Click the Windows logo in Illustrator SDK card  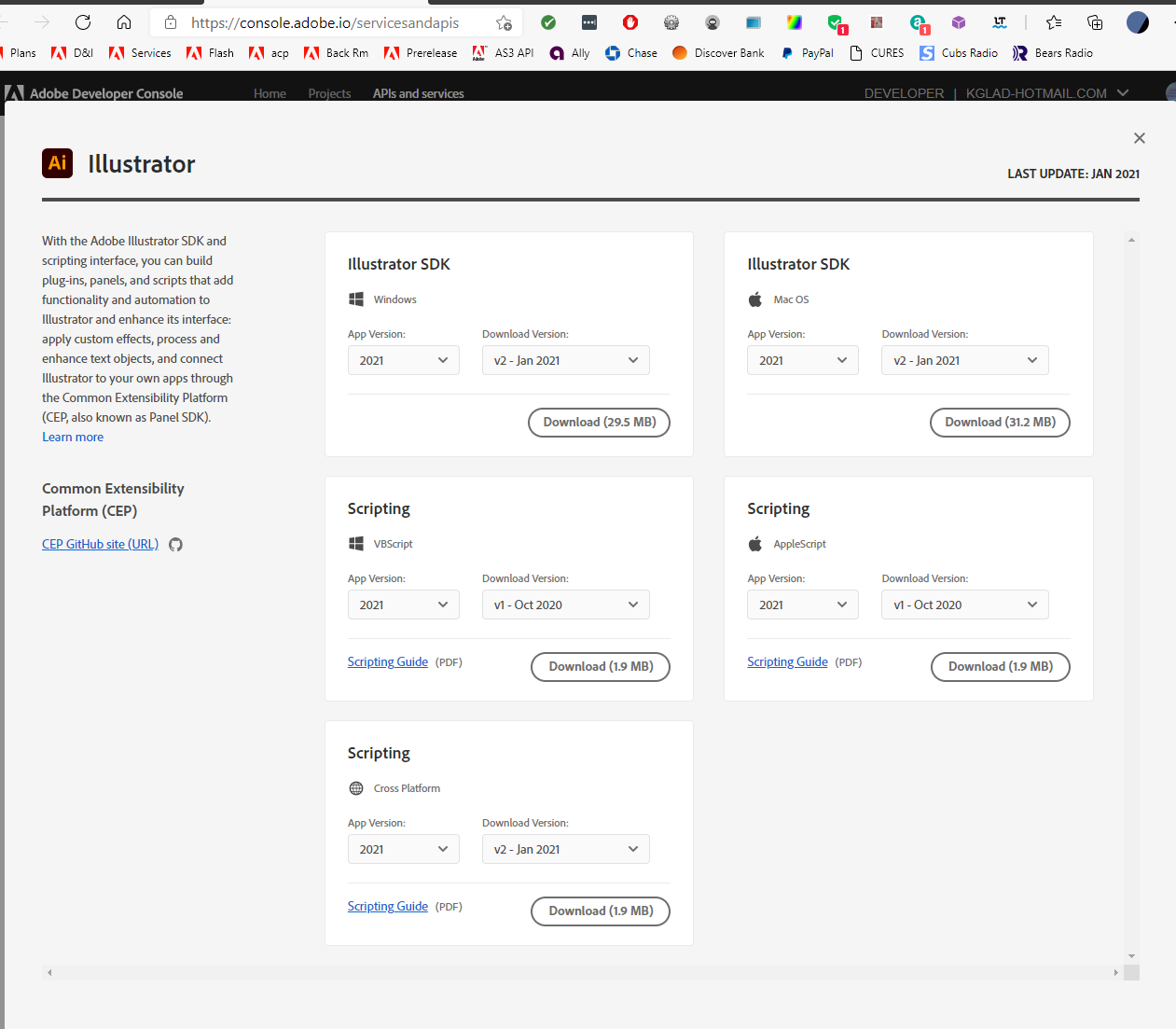click(355, 299)
